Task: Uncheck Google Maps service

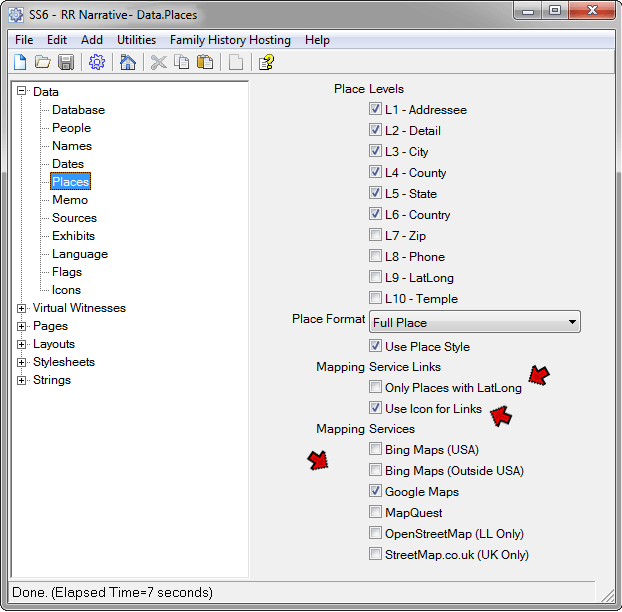Action: coord(375,491)
